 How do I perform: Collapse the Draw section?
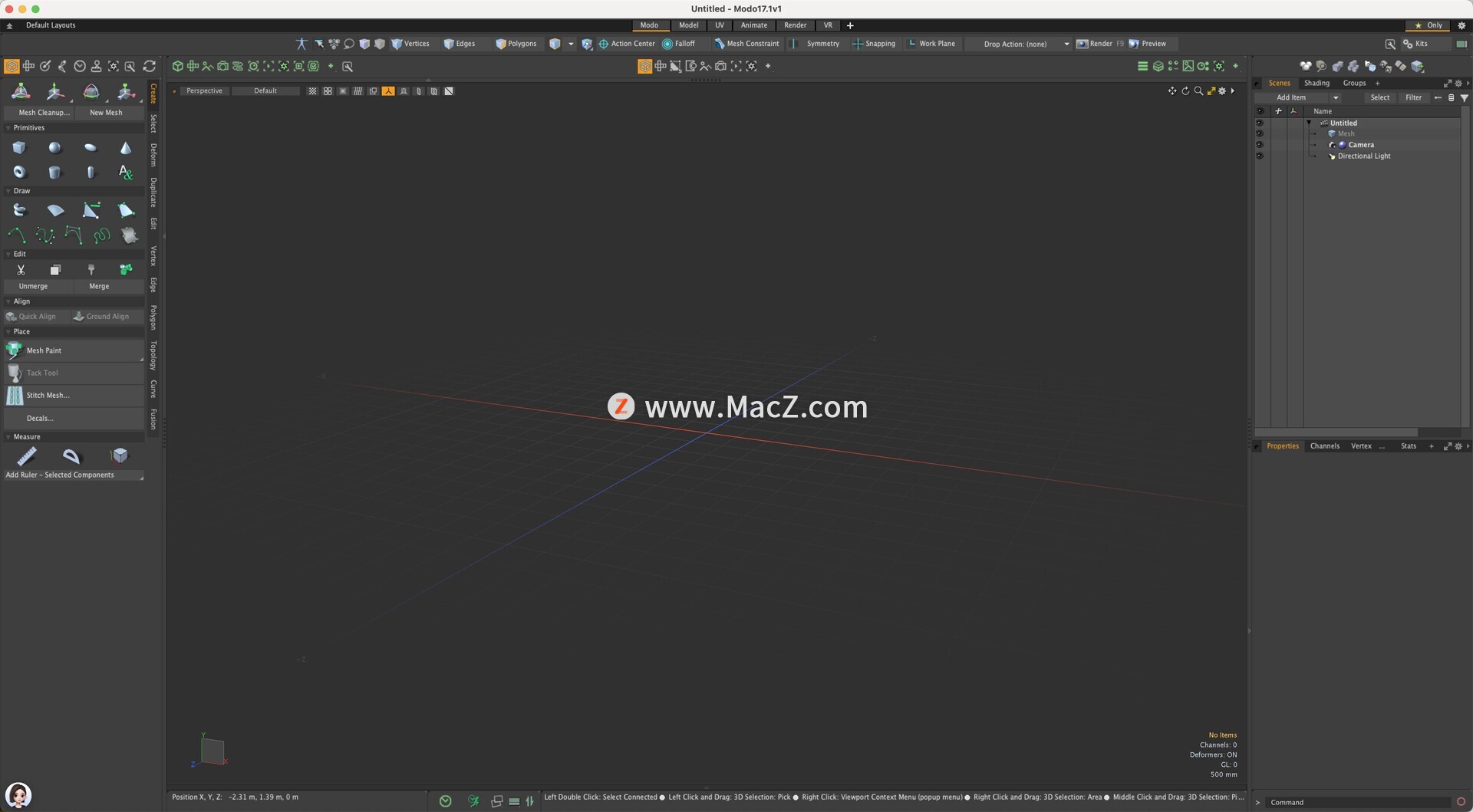click(8, 191)
